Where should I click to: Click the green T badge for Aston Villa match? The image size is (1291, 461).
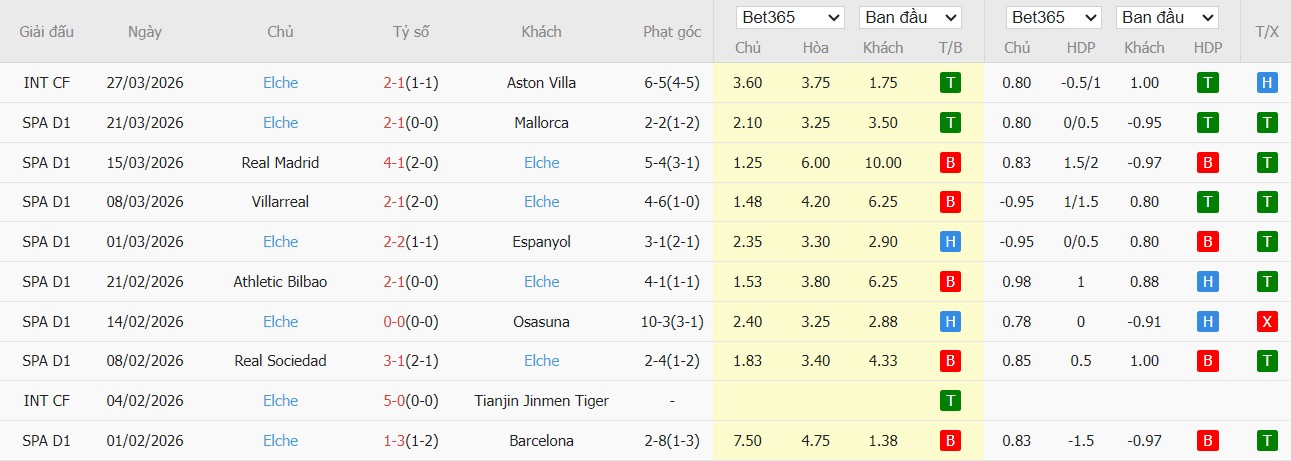(950, 83)
